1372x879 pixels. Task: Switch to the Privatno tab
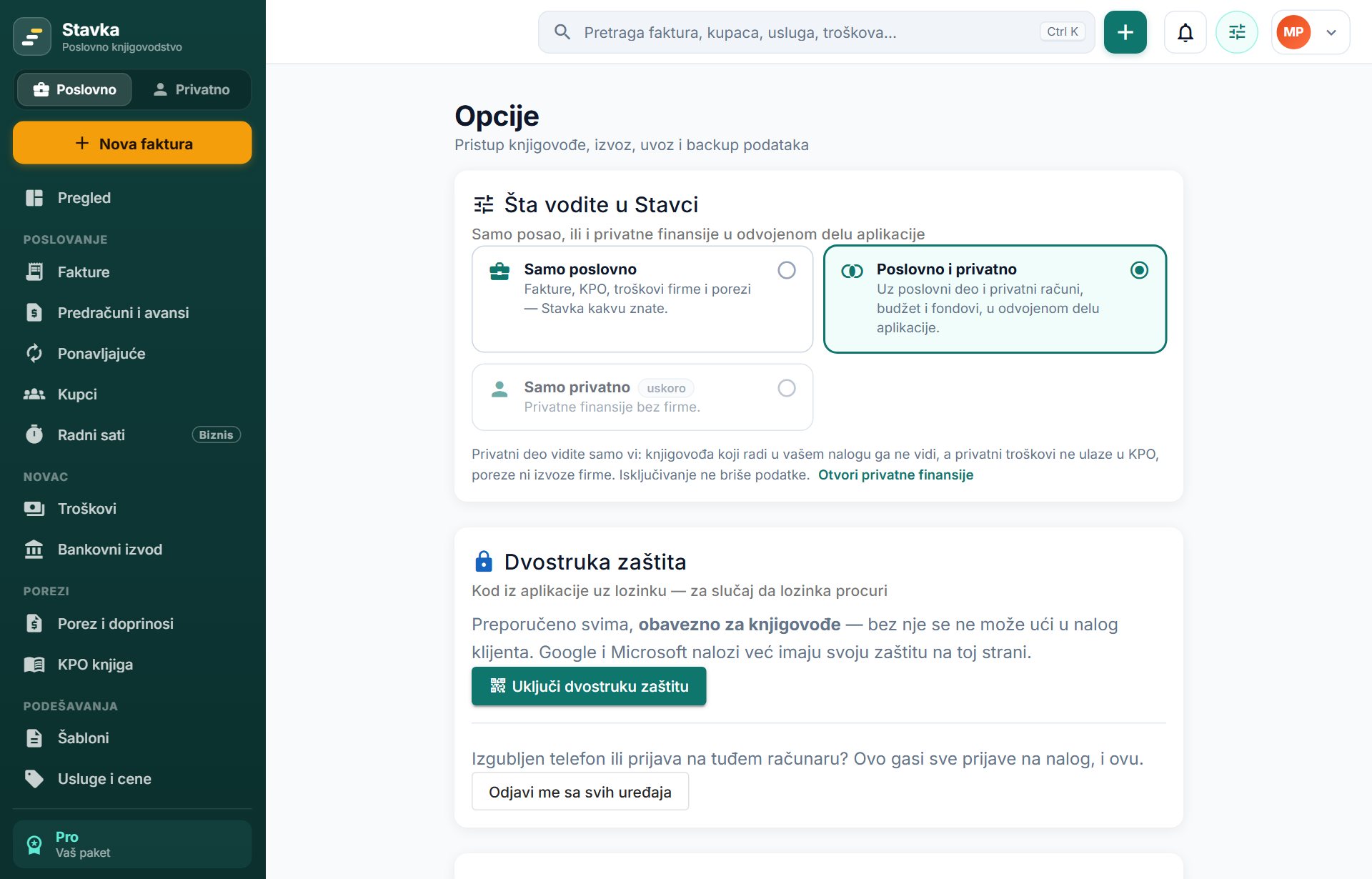click(x=192, y=89)
